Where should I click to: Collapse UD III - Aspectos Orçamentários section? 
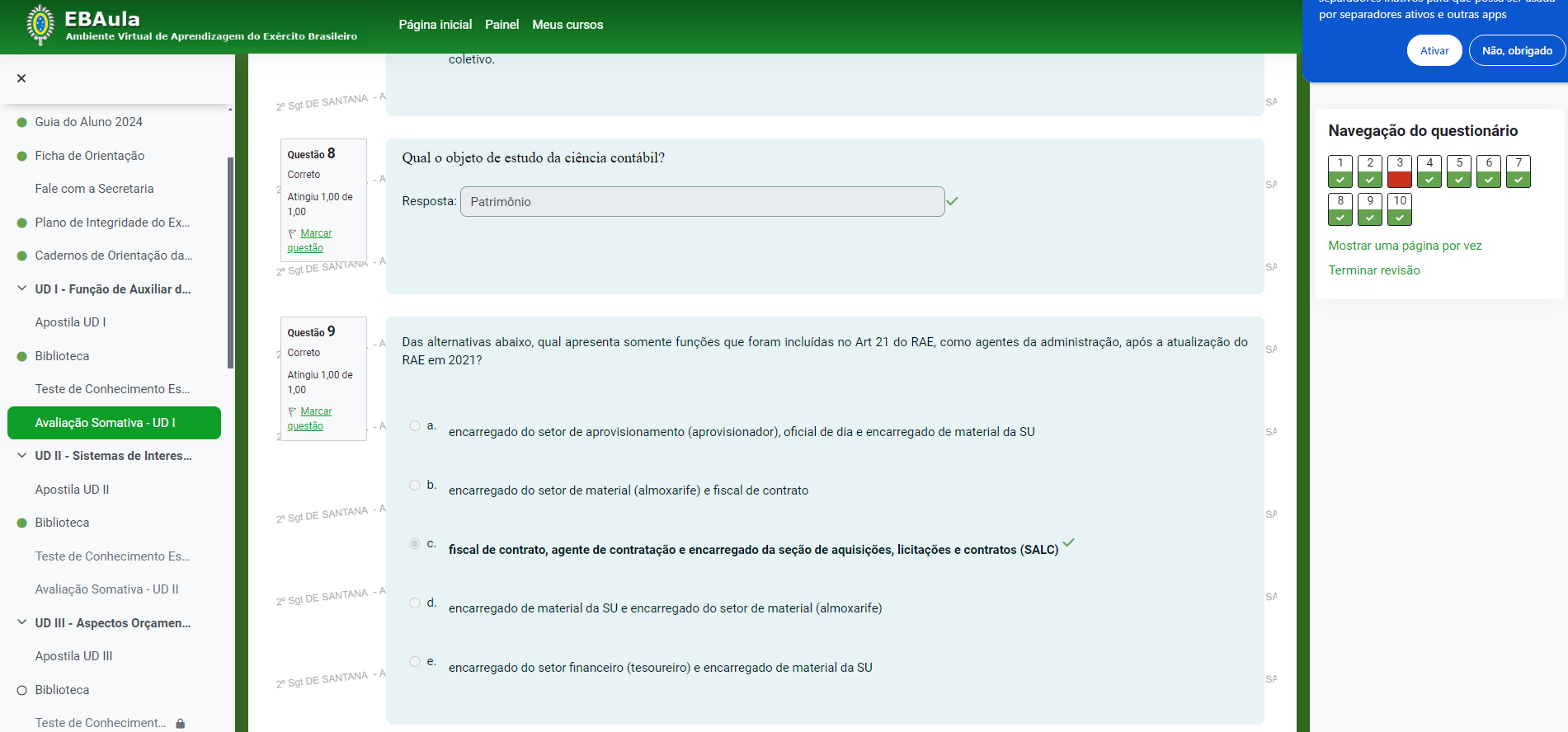tap(22, 622)
